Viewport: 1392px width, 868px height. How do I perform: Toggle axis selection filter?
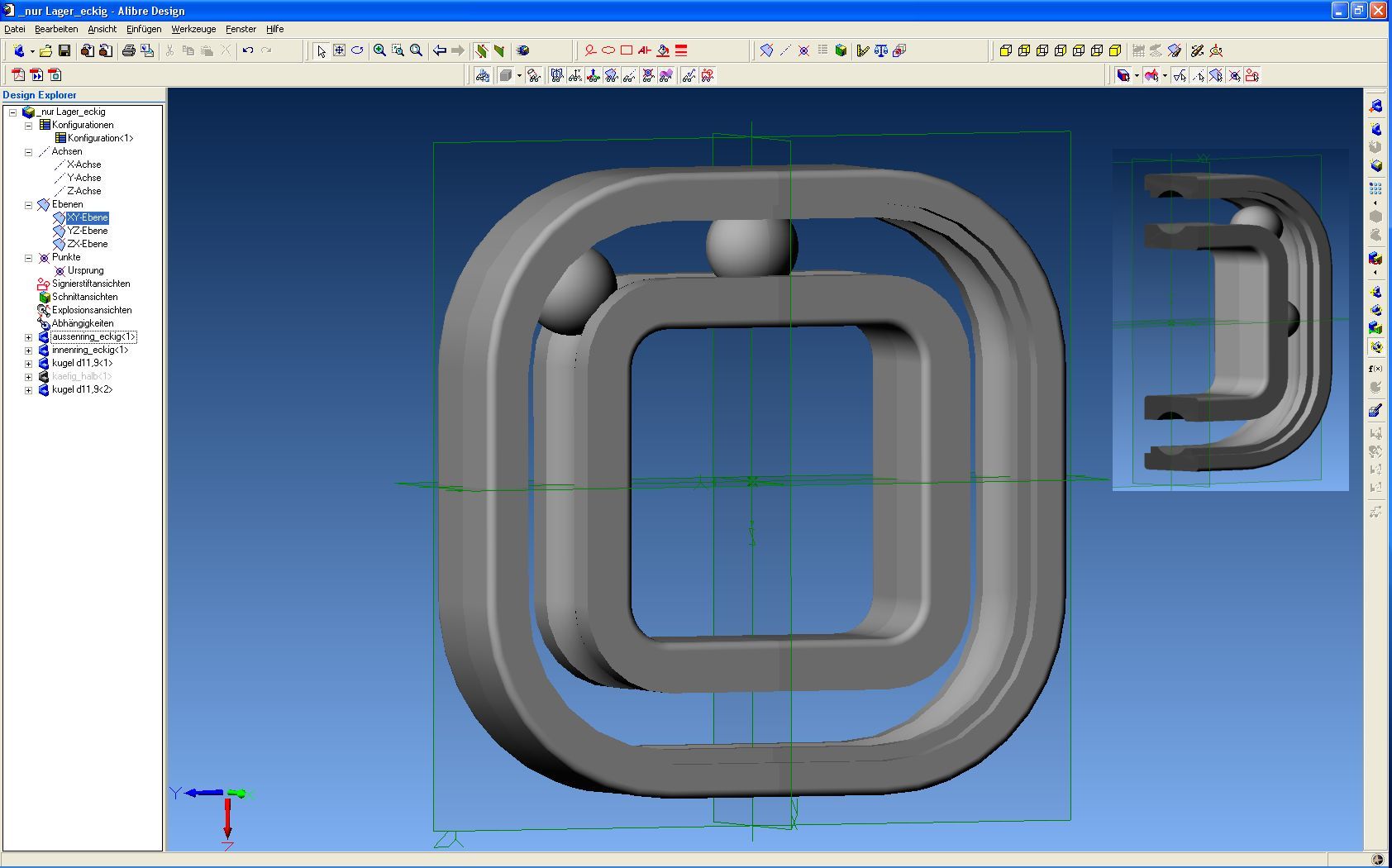(x=1198, y=75)
